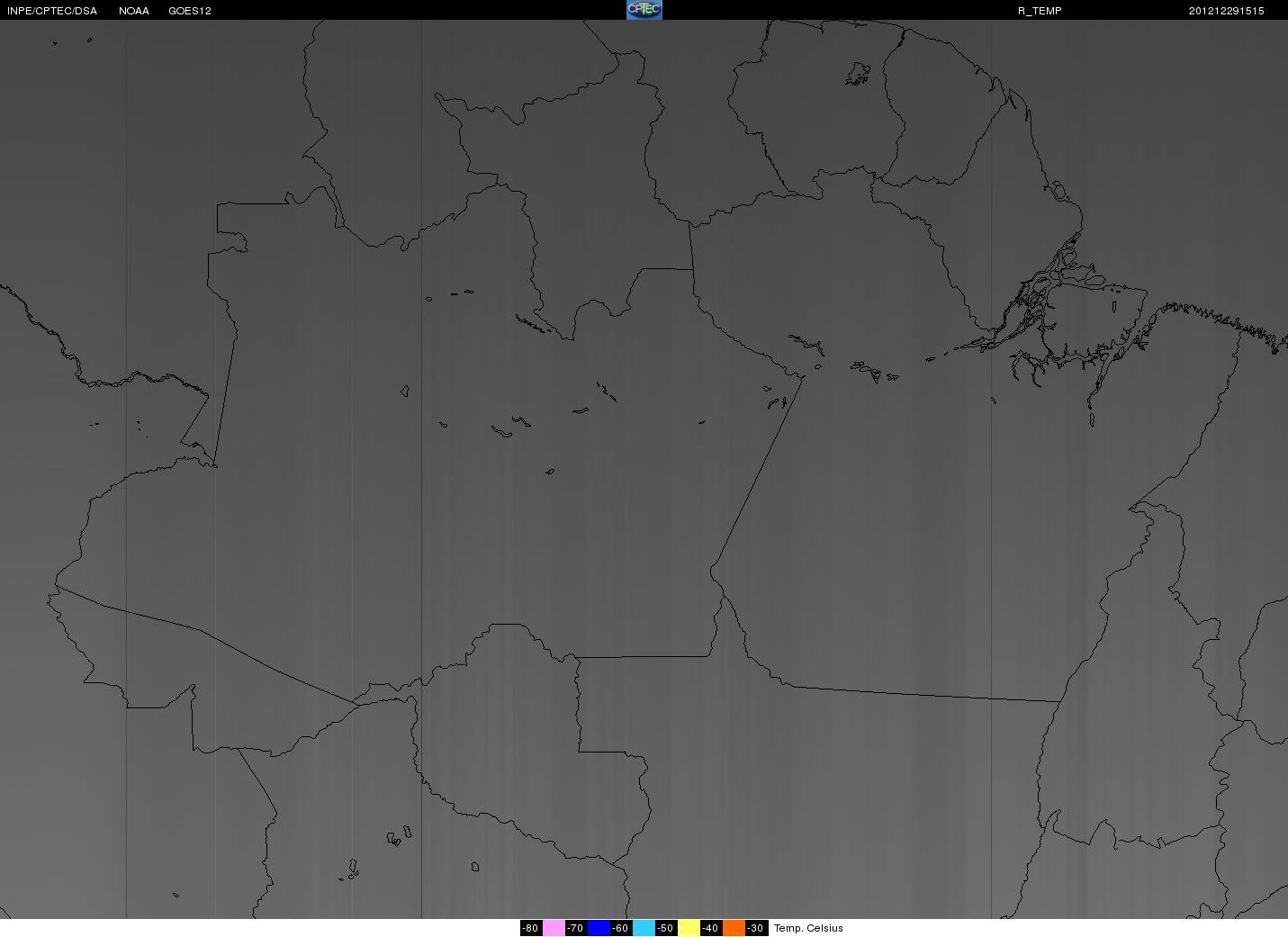Image resolution: width=1288 pixels, height=937 pixels.
Task: Click the 201212291515 timestamp
Action: (x=1226, y=11)
